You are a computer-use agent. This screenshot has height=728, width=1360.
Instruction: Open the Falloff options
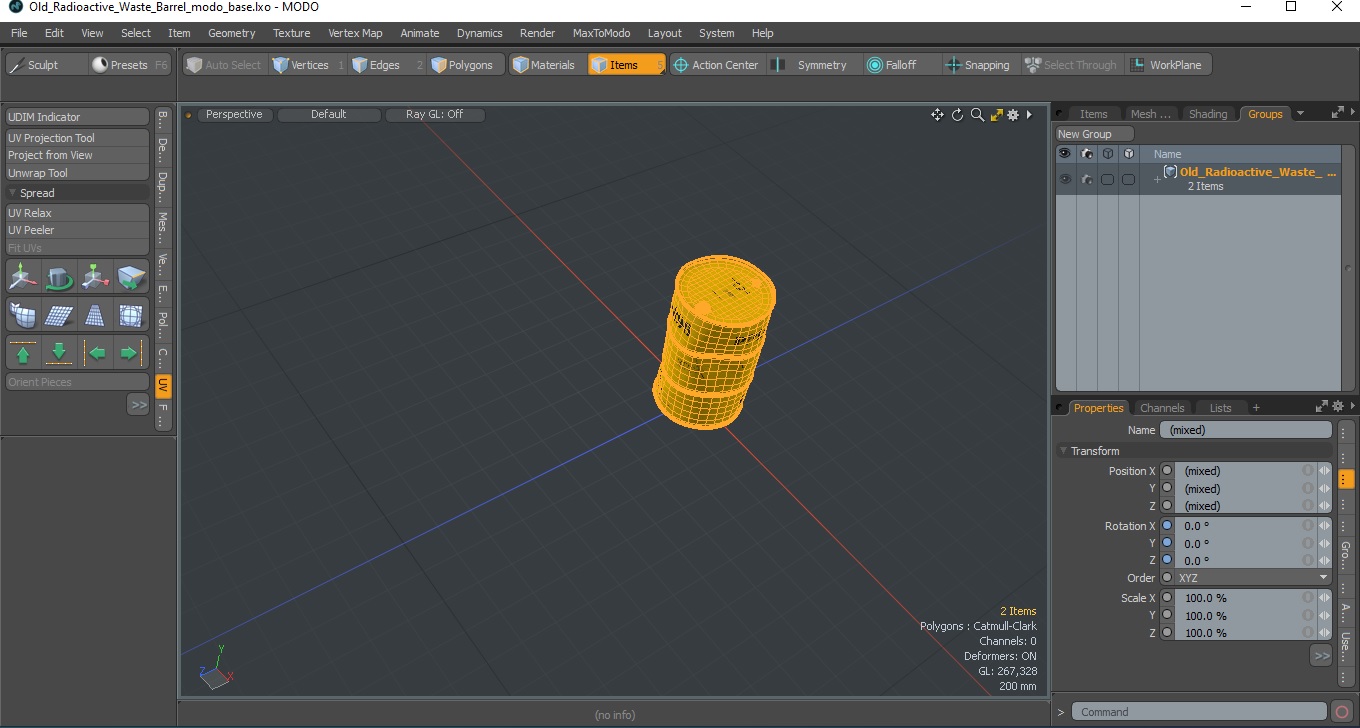click(900, 65)
